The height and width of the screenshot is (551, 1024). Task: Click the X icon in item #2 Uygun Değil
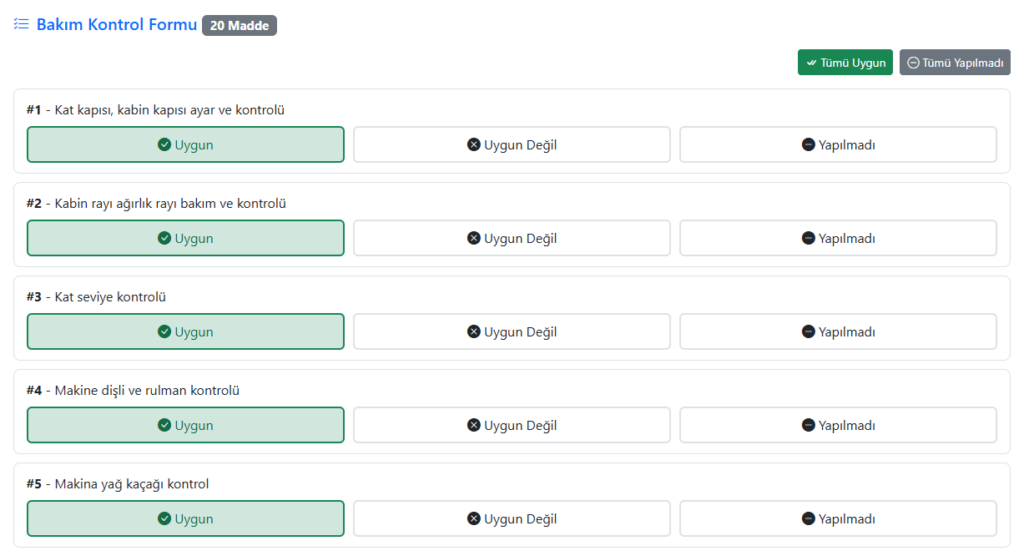pyautogui.click(x=474, y=238)
